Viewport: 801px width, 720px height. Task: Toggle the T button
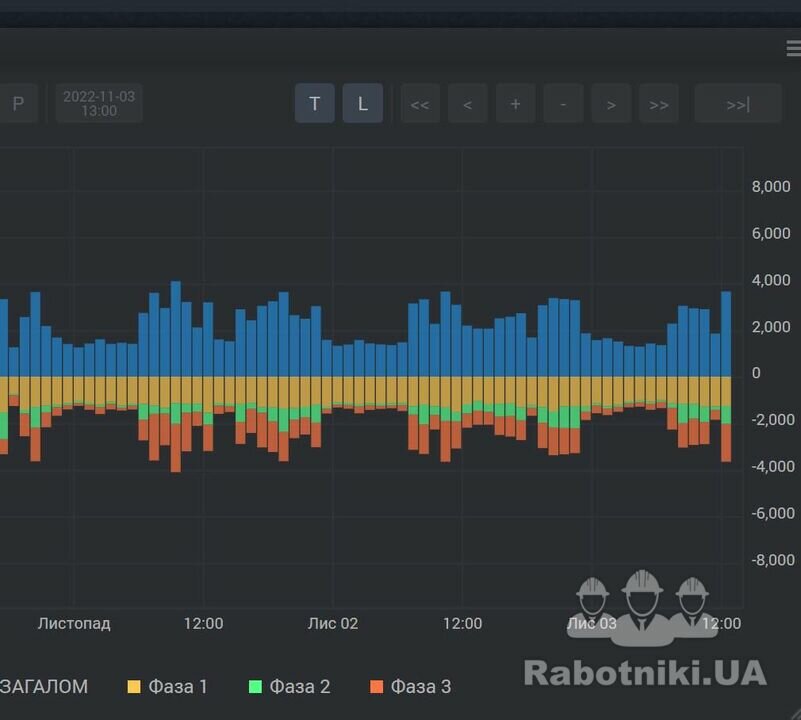[x=315, y=104]
